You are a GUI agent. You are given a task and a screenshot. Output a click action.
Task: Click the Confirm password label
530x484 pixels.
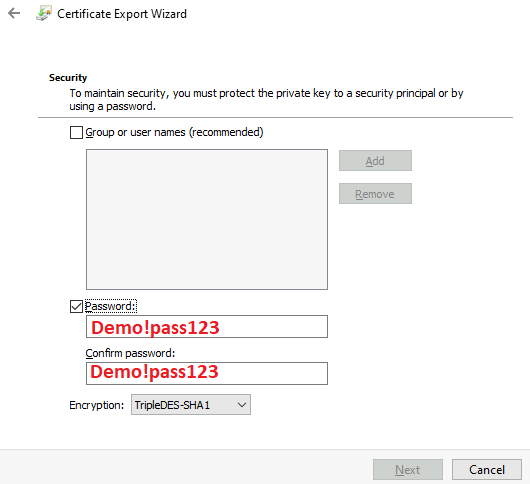(x=130, y=353)
